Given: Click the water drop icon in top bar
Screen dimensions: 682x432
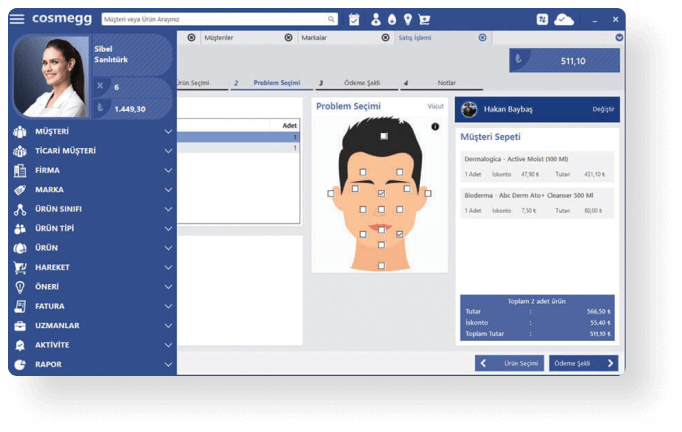Looking at the screenshot, I should coord(392,19).
